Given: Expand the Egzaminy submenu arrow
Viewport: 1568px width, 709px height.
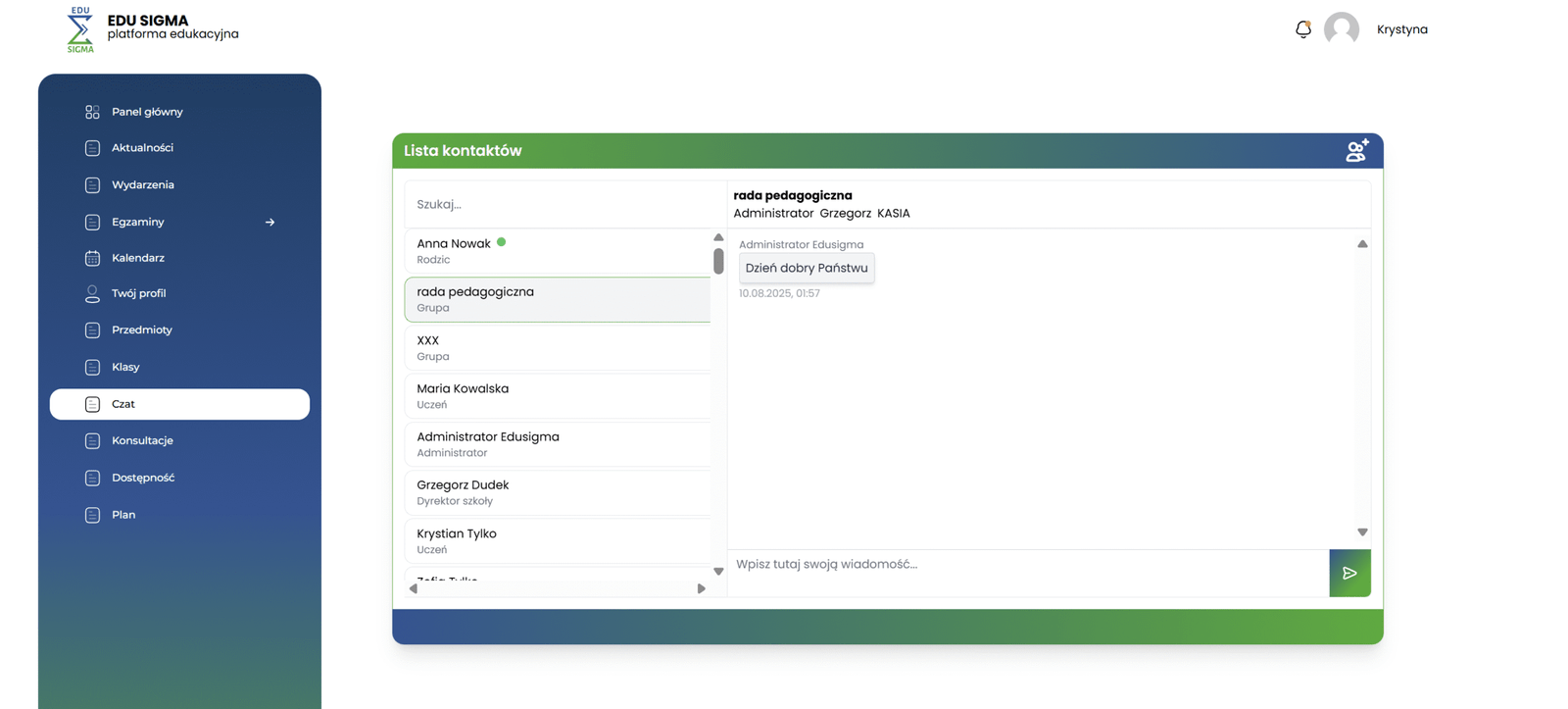Looking at the screenshot, I should [269, 223].
